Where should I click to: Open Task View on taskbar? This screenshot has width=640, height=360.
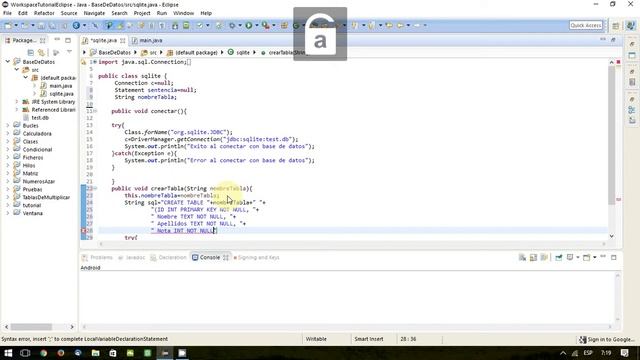(x=25, y=353)
